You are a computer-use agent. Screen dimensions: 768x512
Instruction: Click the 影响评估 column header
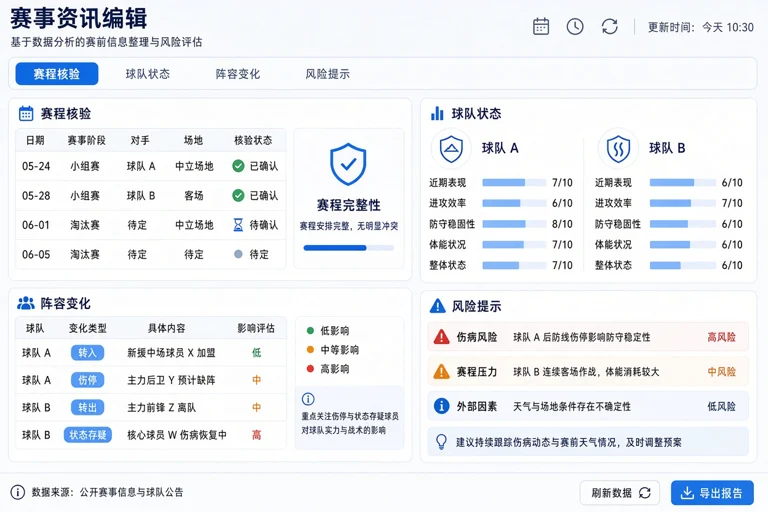coord(256,328)
